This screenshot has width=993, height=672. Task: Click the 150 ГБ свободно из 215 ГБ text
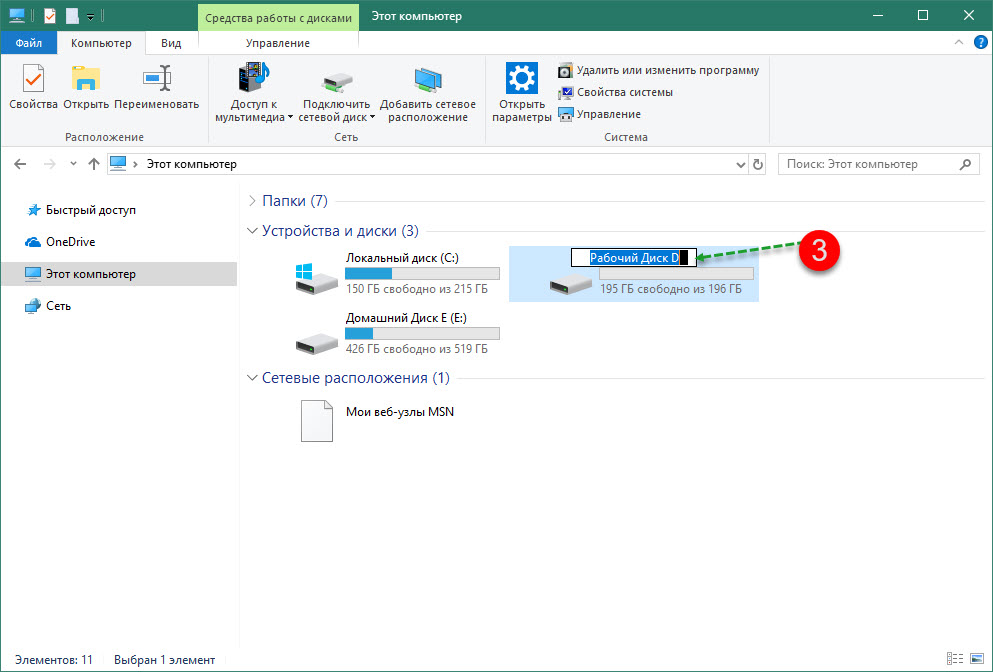click(417, 289)
